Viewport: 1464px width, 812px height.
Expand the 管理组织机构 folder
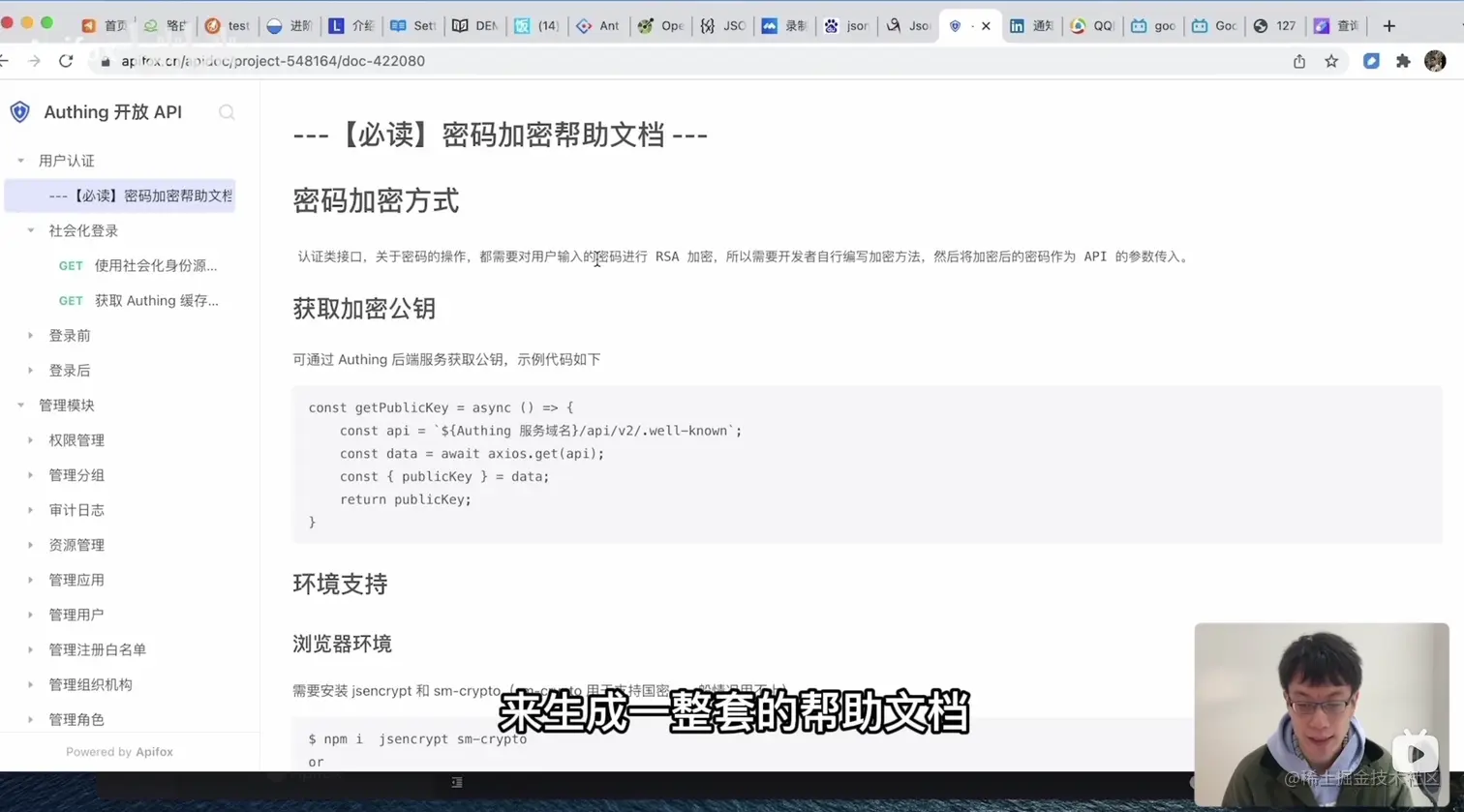[31, 684]
